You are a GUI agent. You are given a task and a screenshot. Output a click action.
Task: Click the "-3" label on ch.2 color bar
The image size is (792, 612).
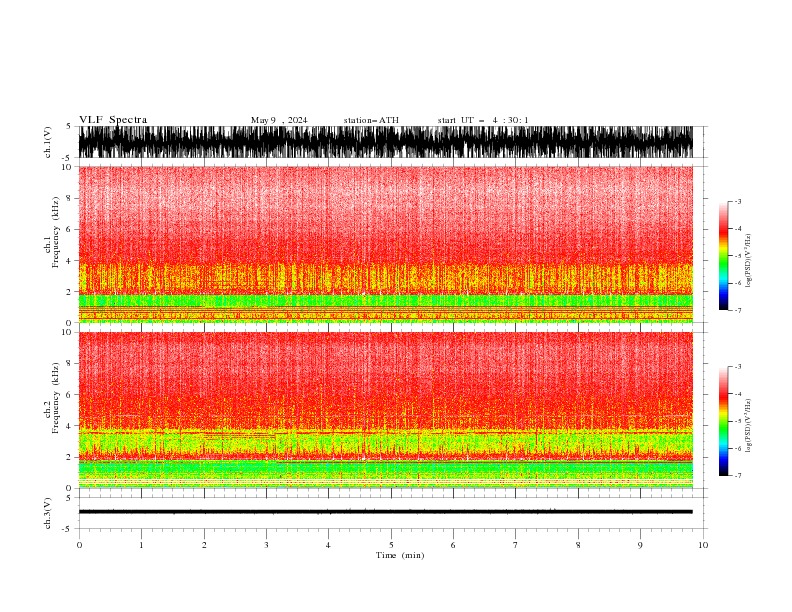click(x=738, y=367)
